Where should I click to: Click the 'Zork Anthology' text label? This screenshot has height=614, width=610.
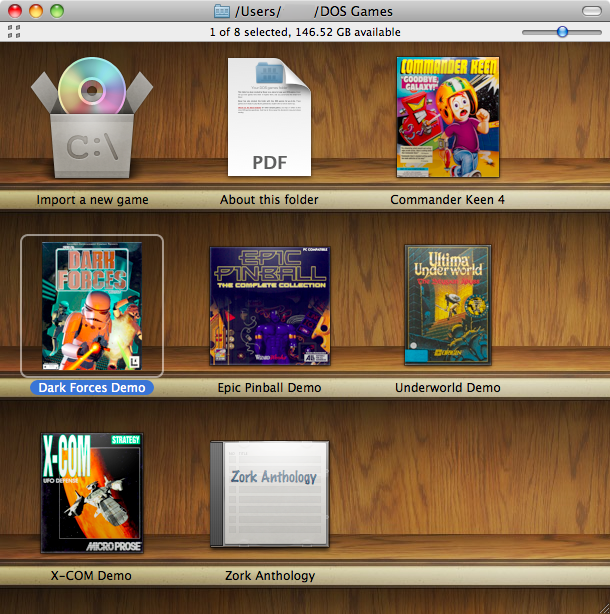pos(270,575)
